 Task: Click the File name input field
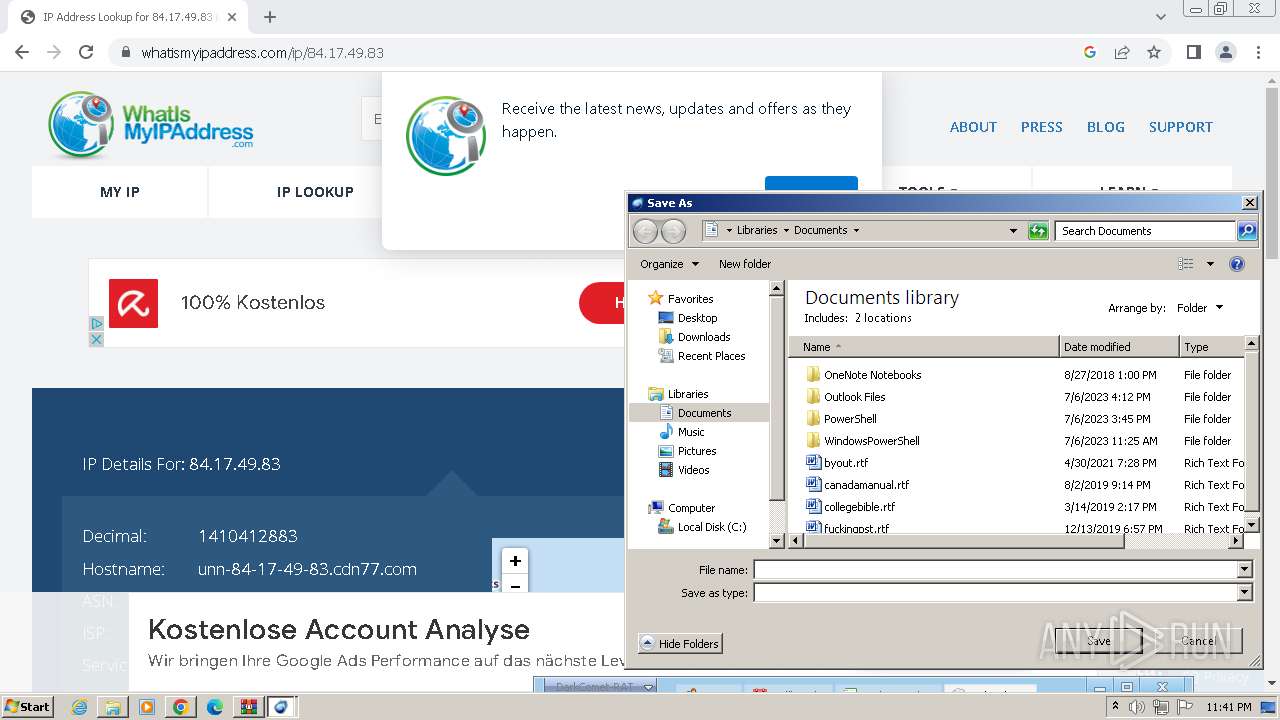coord(996,570)
